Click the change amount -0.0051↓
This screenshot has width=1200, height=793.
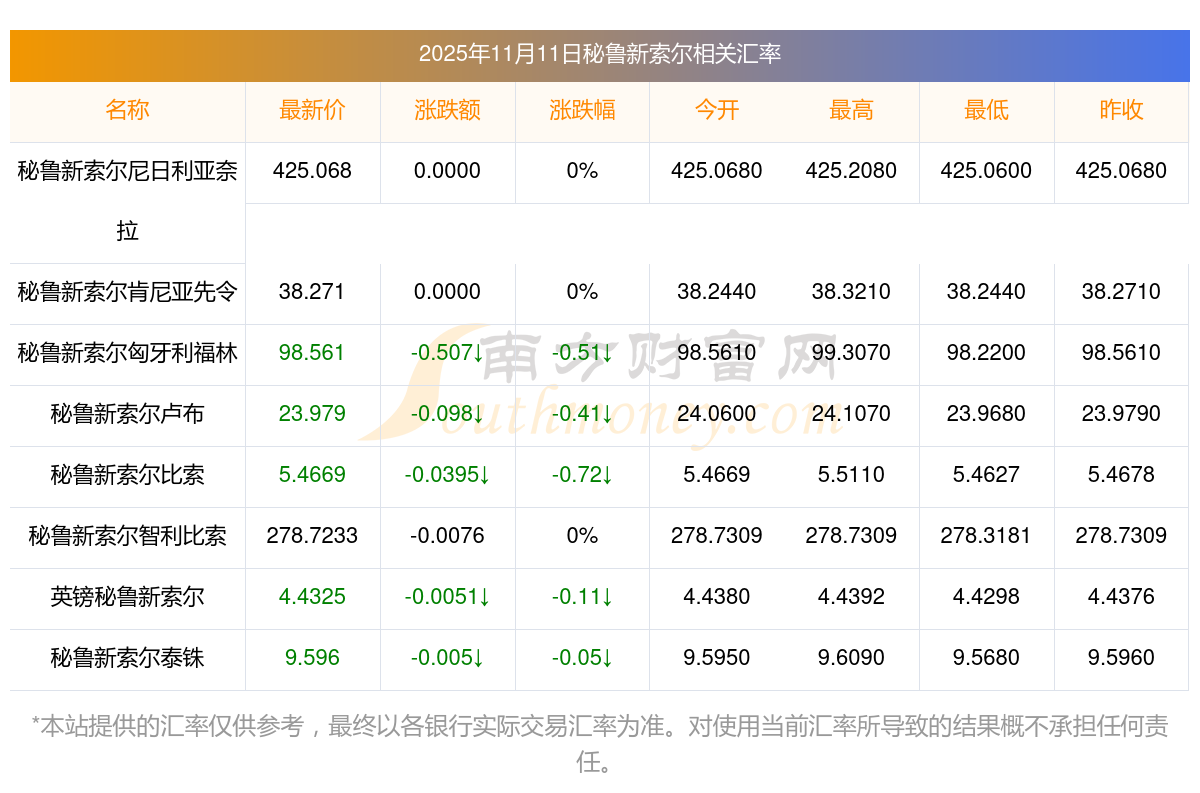447,597
